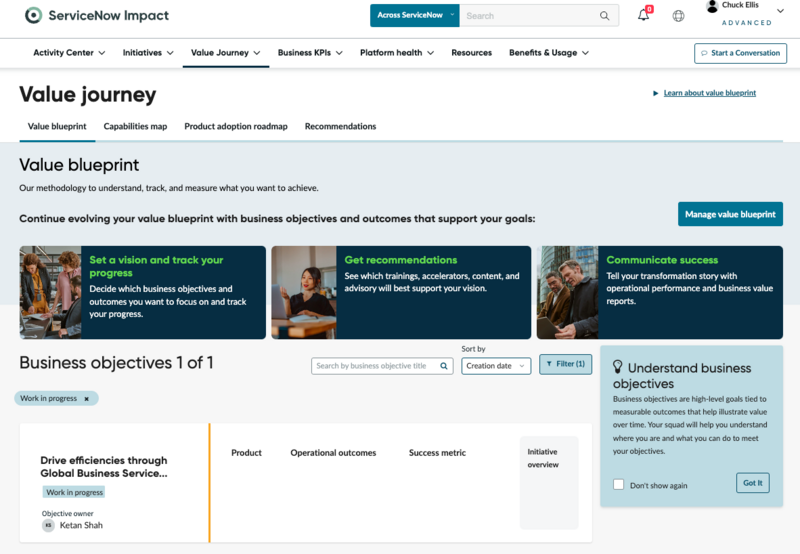Click the triangle beside Learn about value blueprint

point(656,93)
